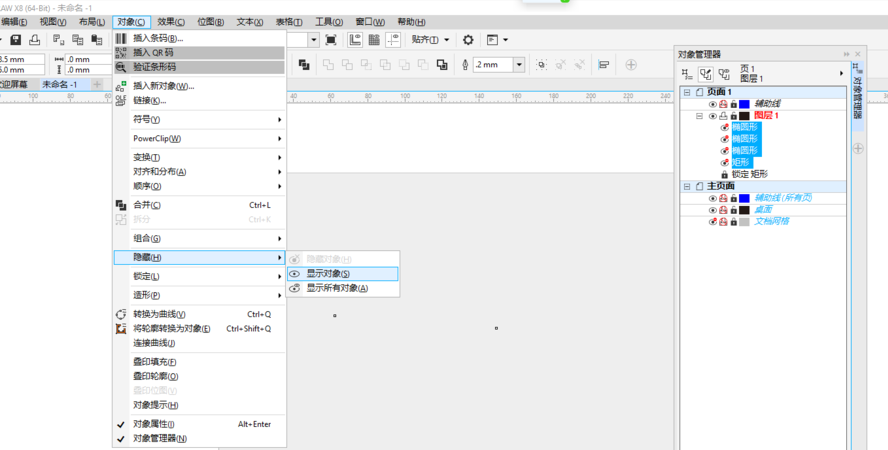
Task: Click the align objects toolbar icon
Action: 604,65
